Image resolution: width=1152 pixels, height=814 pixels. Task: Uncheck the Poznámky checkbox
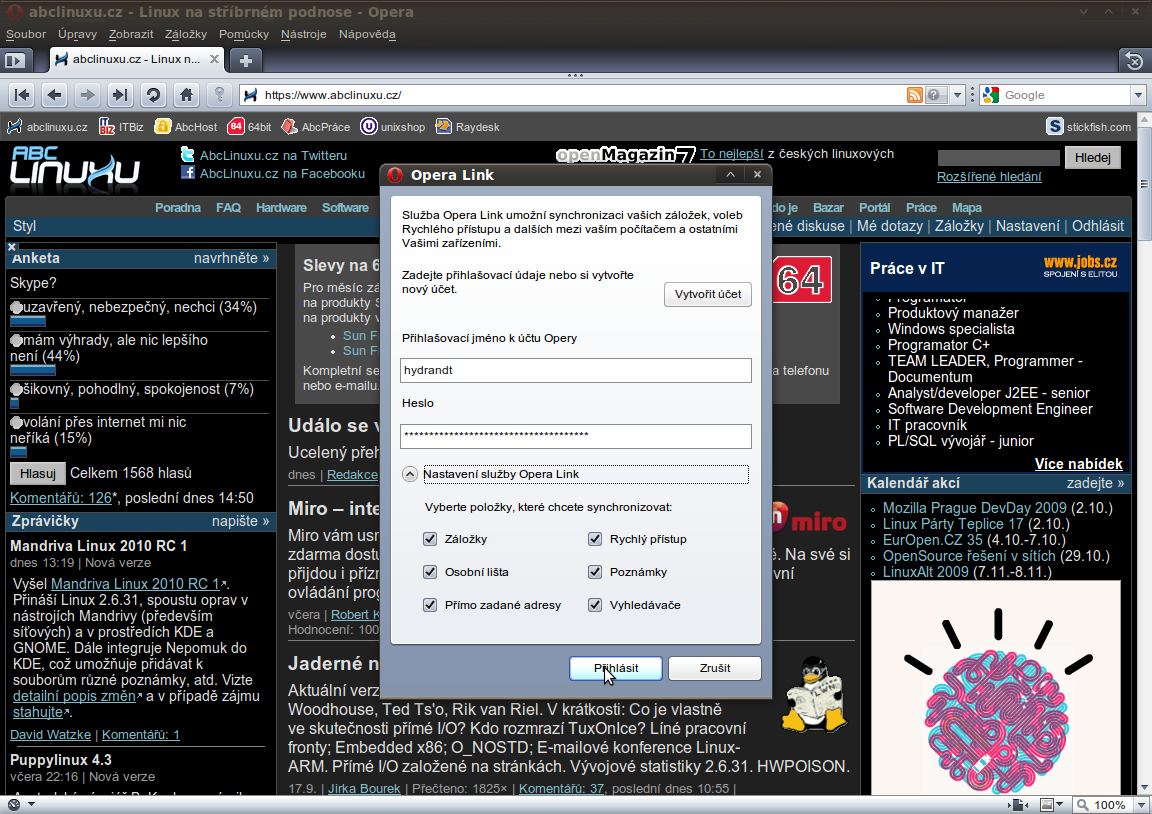[595, 572]
